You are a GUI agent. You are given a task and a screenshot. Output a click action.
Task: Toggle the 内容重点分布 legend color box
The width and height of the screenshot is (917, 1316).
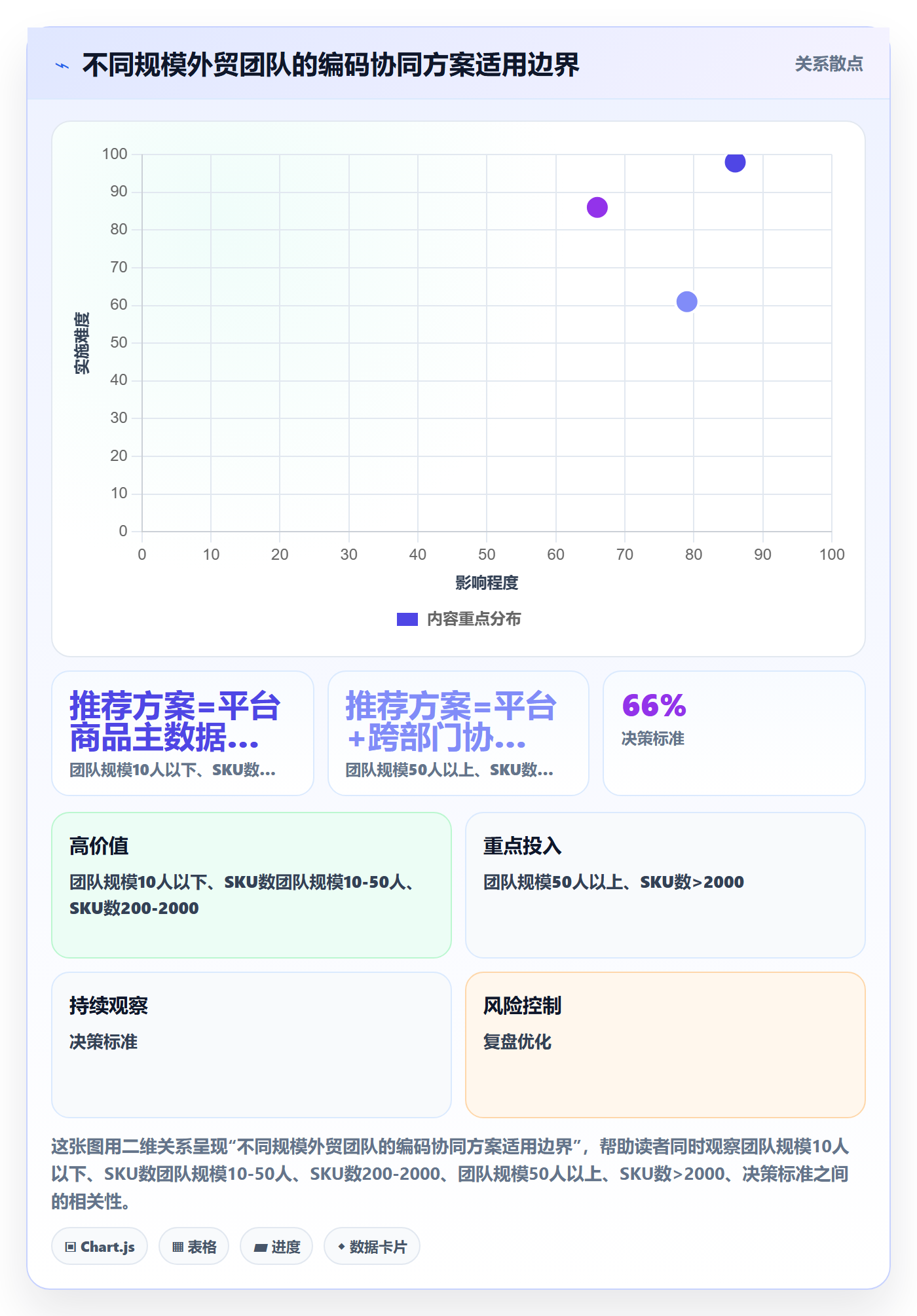(407, 619)
